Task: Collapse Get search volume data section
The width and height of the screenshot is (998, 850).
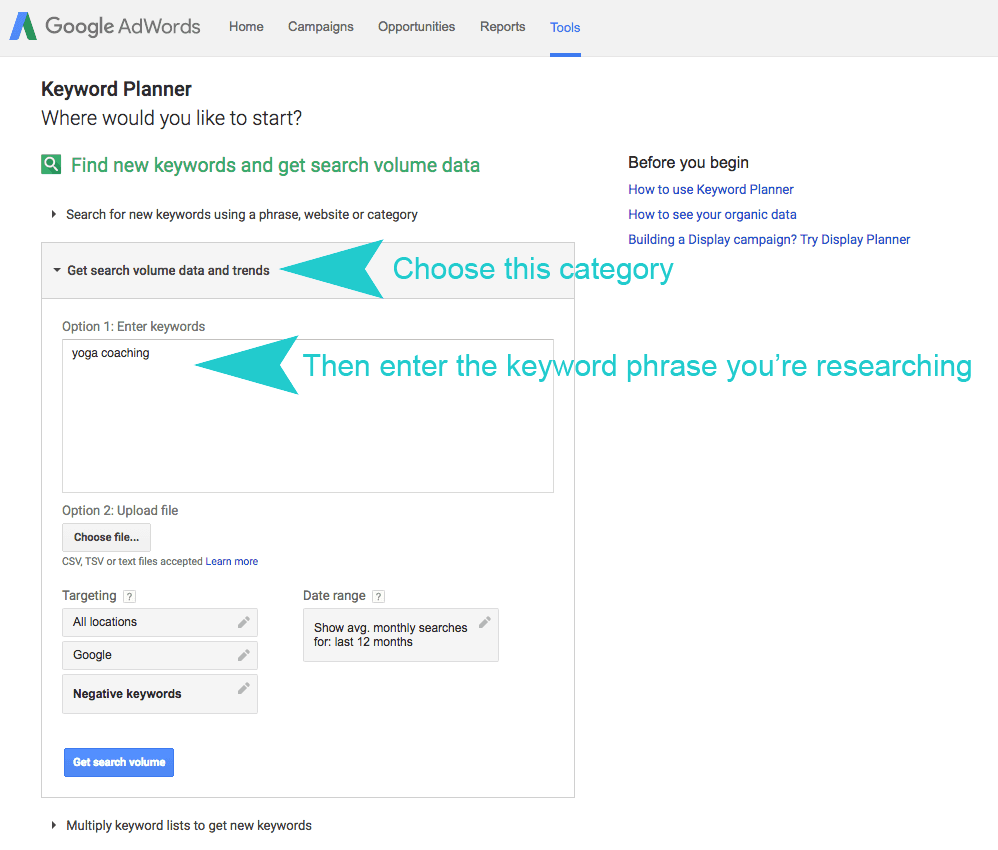Action: click(x=162, y=271)
